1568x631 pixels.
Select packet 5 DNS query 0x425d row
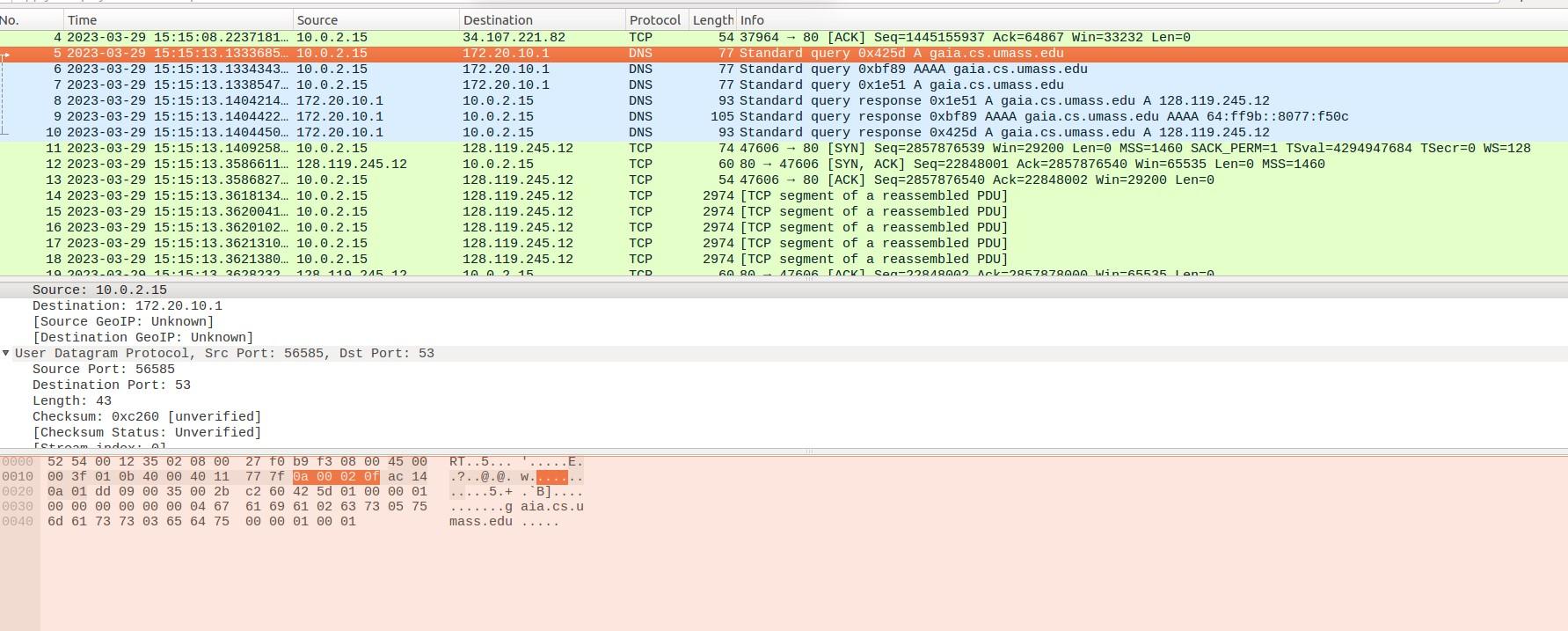tap(784, 53)
